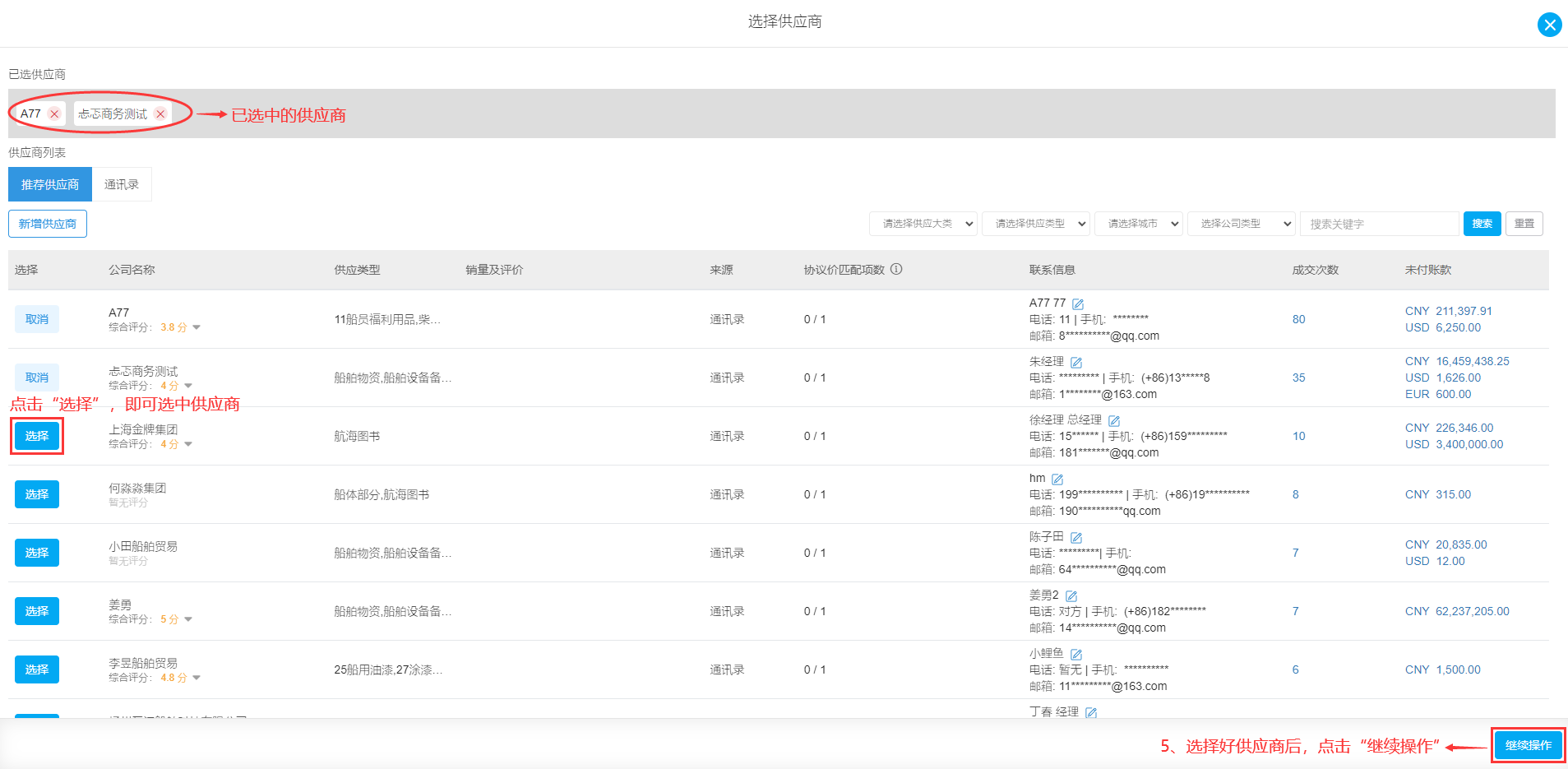This screenshot has height=769, width=1568.
Task: Edit contact A77 77 pencil icon
Action: point(1078,303)
